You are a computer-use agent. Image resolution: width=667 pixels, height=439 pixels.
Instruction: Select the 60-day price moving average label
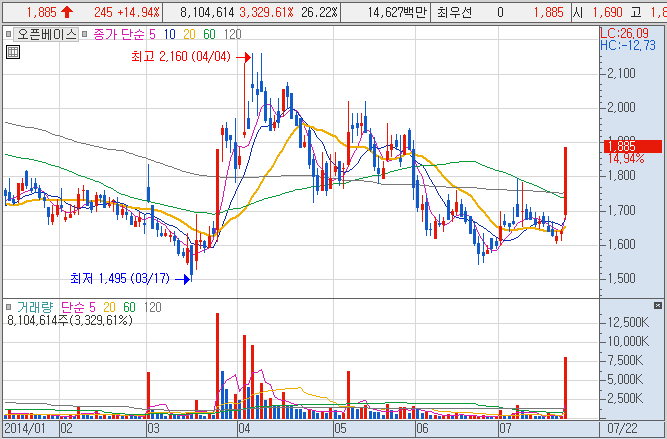[209, 34]
